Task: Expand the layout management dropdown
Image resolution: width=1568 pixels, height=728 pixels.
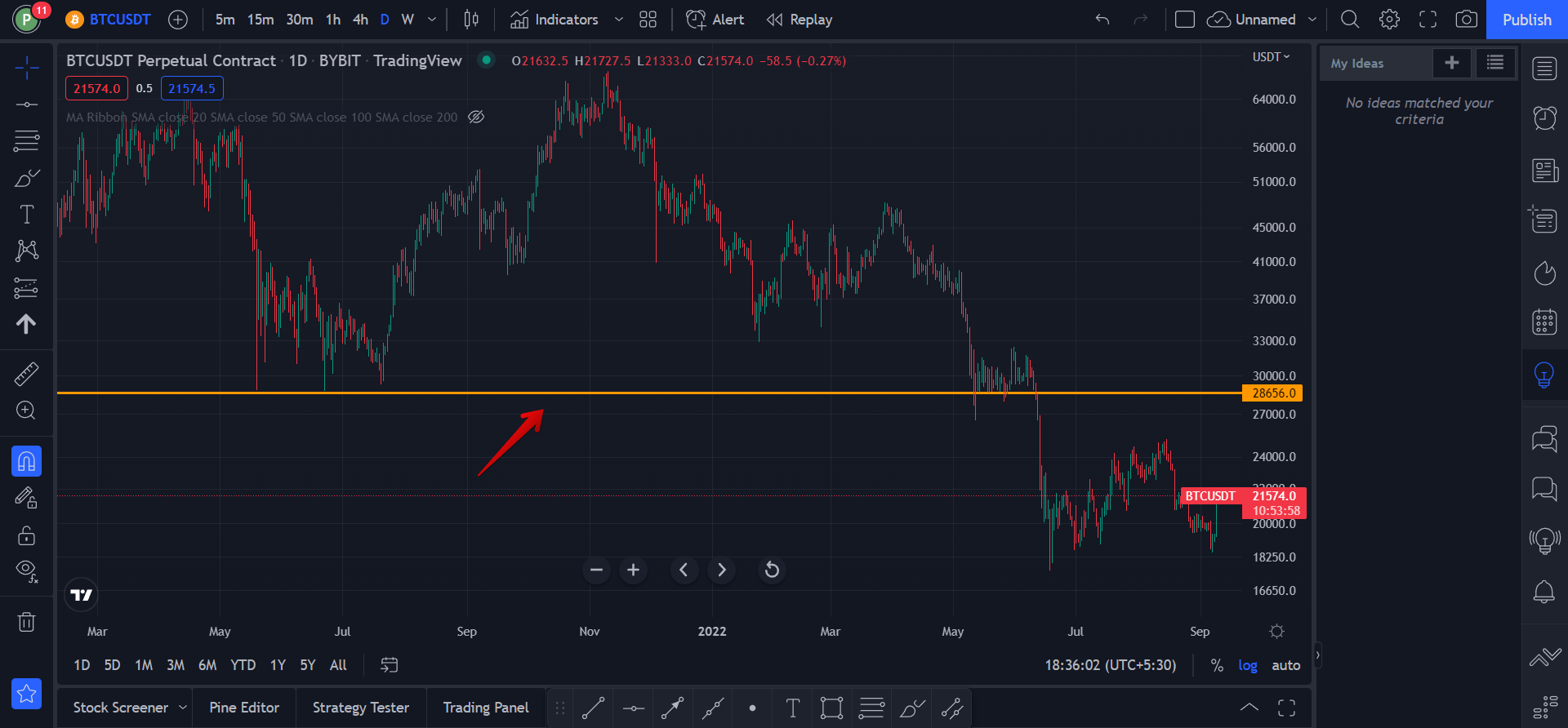Action: (1312, 20)
